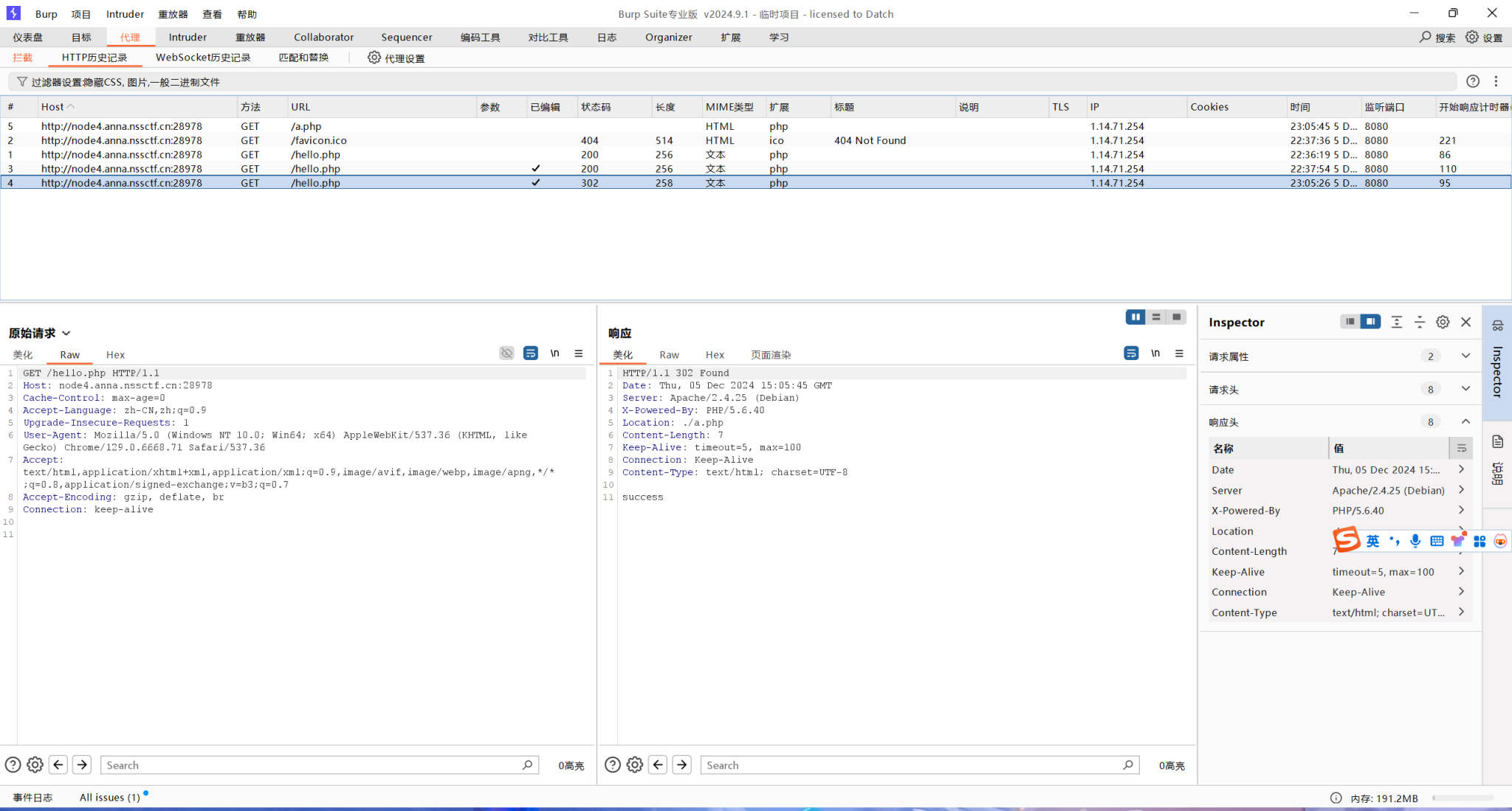The height and width of the screenshot is (811, 1512).
Task: Open the original request dropdown
Action: pos(66,334)
